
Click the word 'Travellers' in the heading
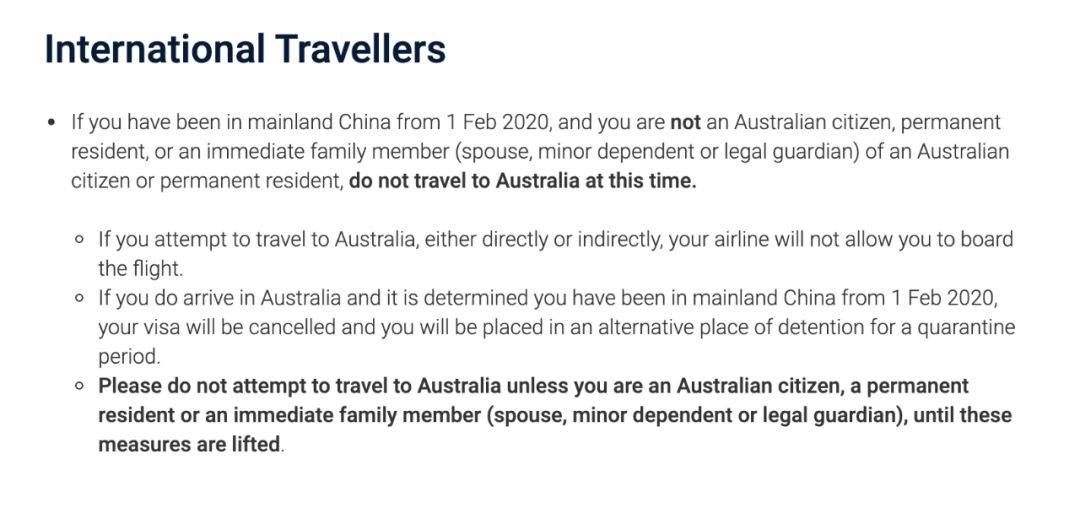(x=360, y=50)
